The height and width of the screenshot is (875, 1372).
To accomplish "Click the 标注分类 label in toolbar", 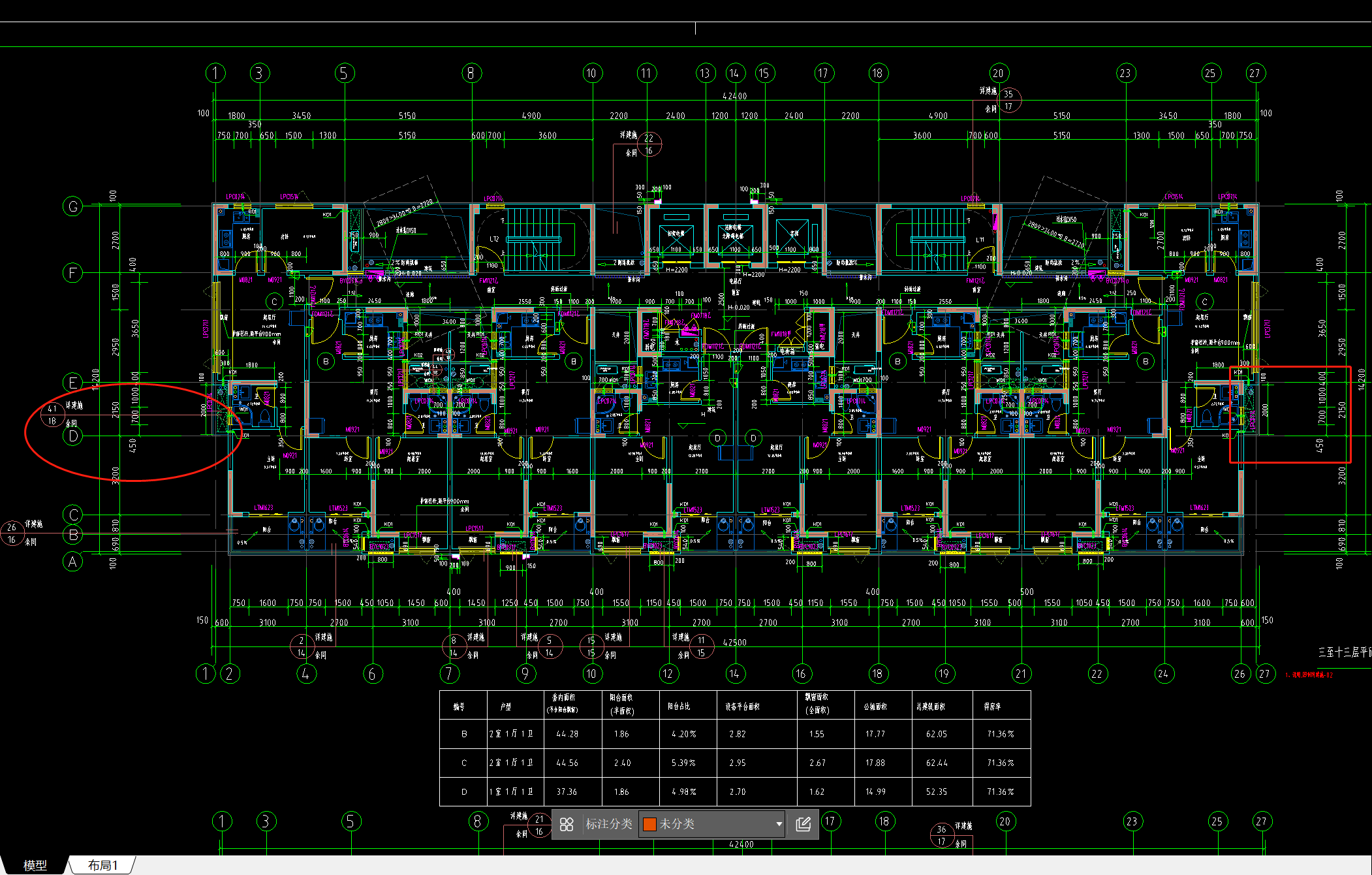I will pyautogui.click(x=608, y=824).
